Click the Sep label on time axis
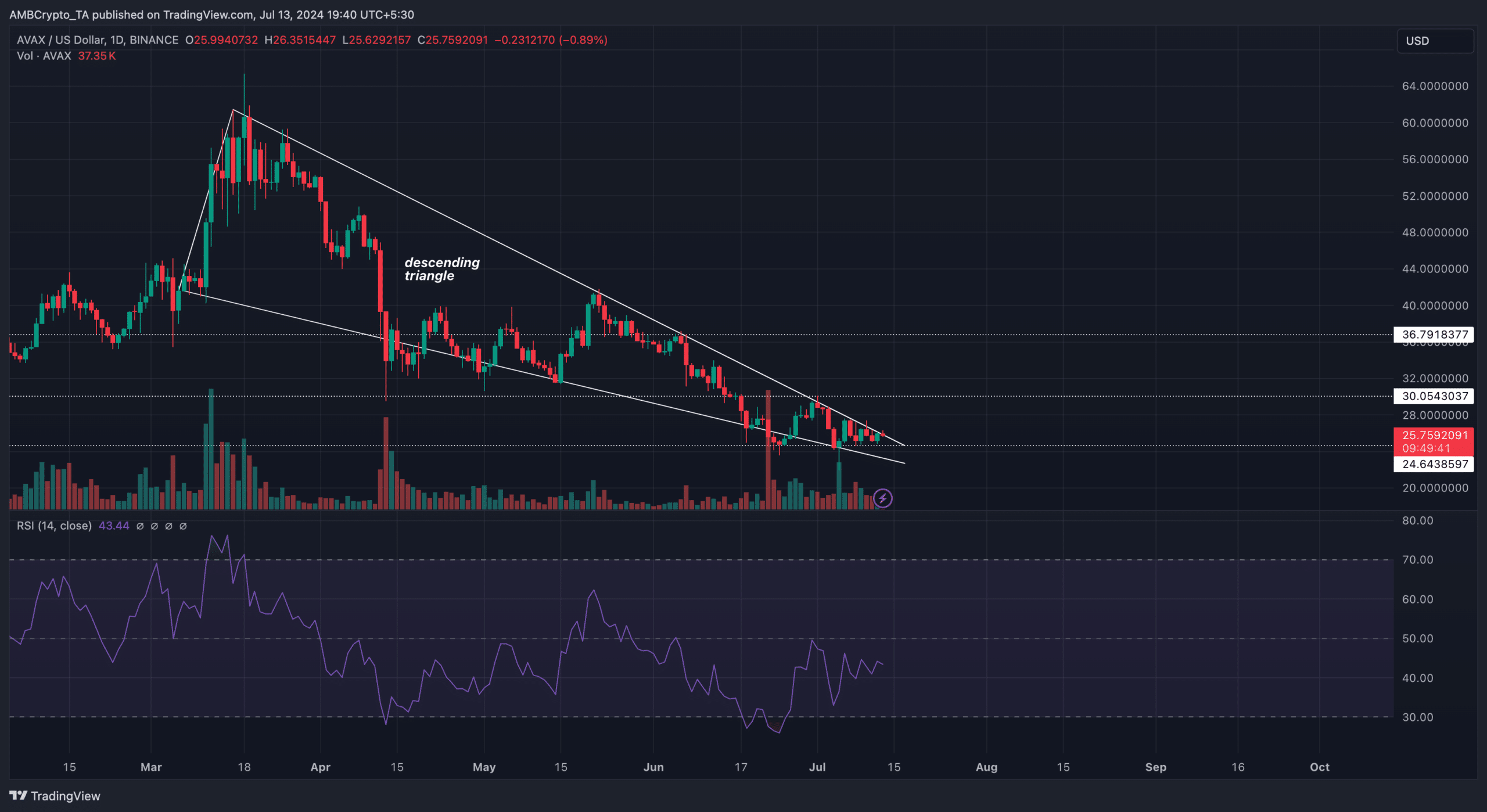Viewport: 1487px width, 812px height. tap(1155, 767)
